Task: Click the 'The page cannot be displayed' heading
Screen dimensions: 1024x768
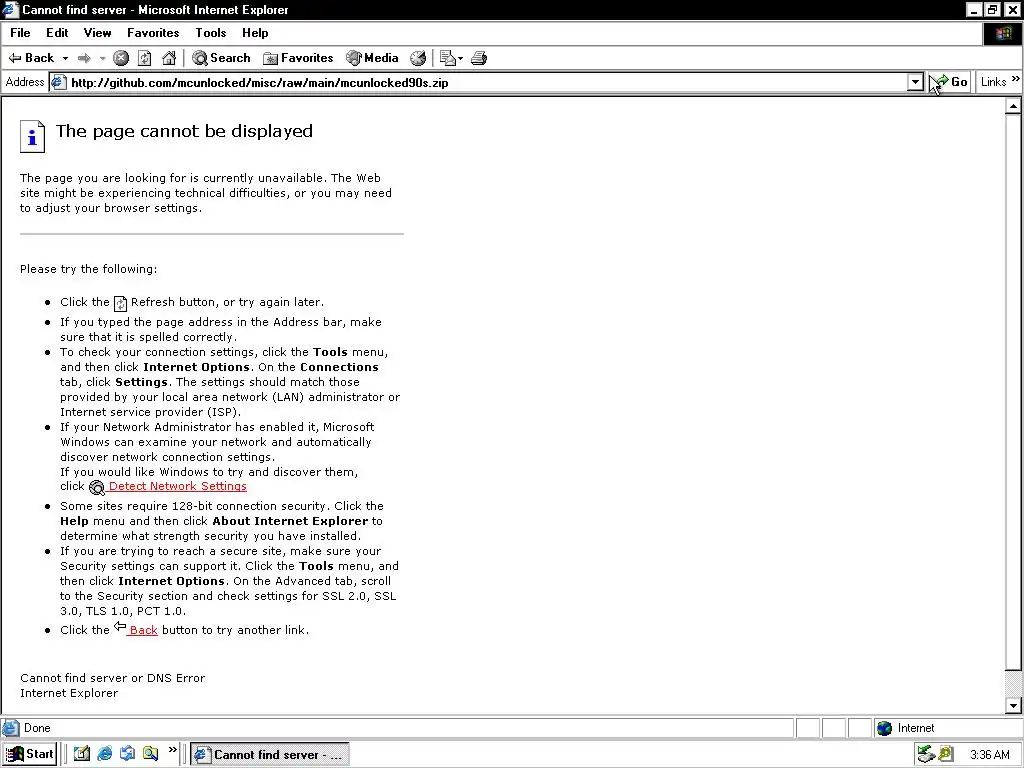Action: point(184,131)
